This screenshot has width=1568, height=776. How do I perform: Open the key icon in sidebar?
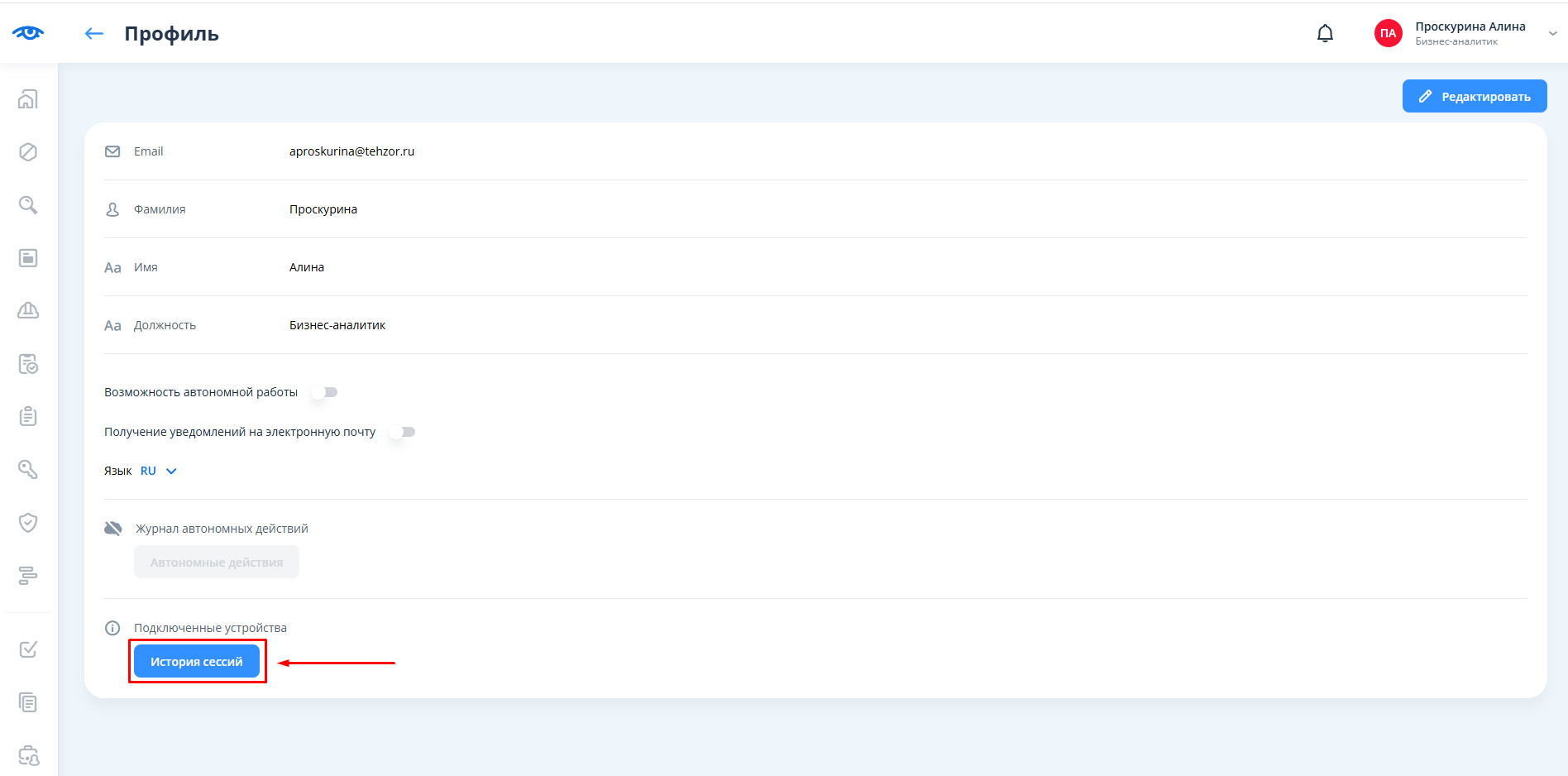click(28, 469)
